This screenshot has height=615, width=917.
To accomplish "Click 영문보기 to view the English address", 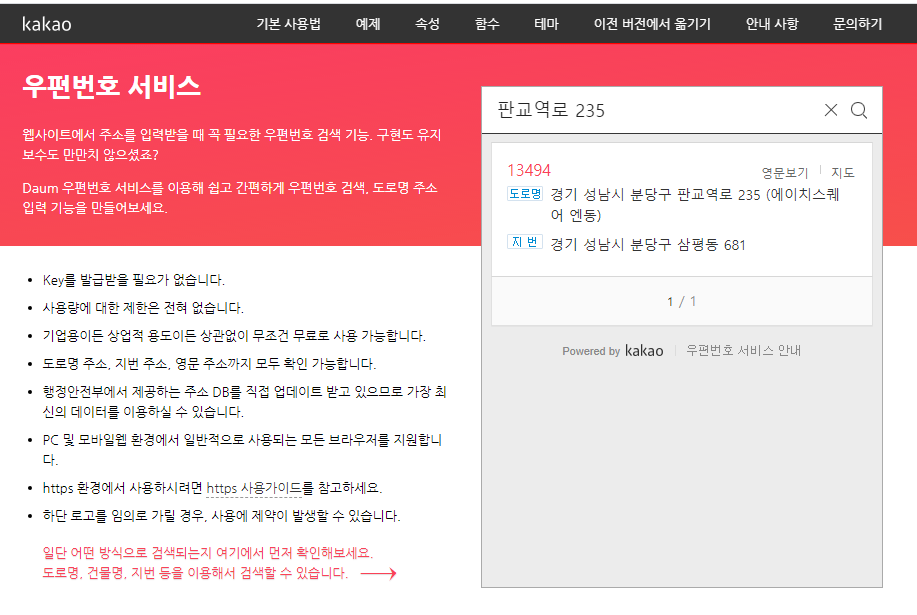I will pos(784,173).
